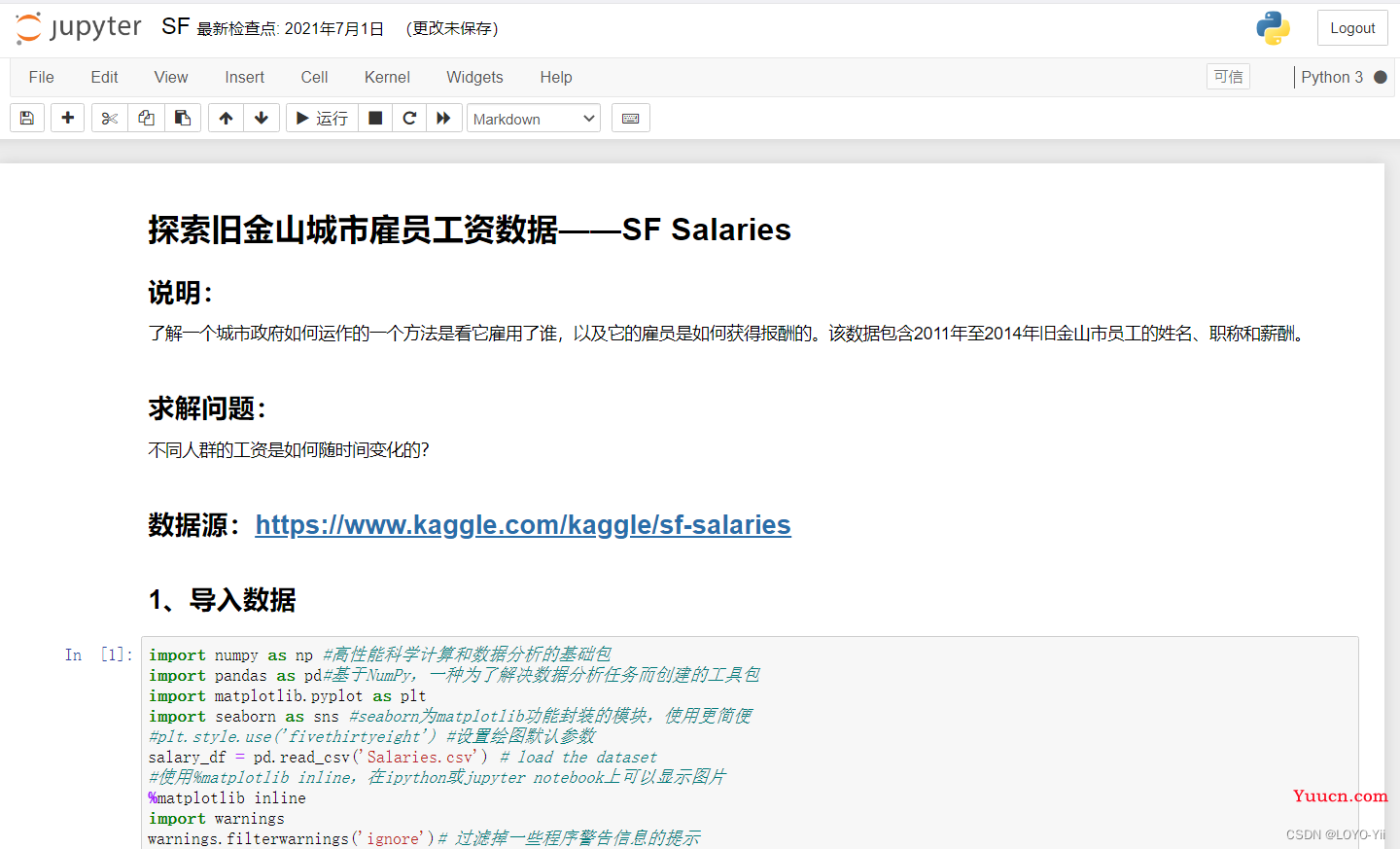1400x849 pixels.
Task: Click the Logout button
Action: tap(1352, 28)
